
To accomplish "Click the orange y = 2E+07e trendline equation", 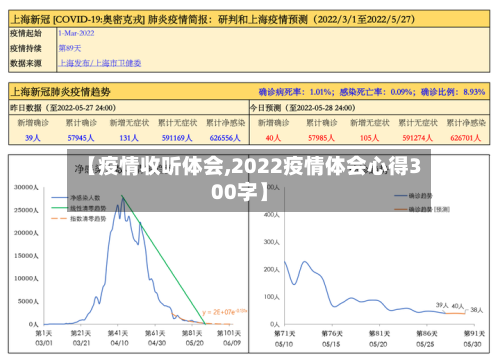I will click(224, 312).
